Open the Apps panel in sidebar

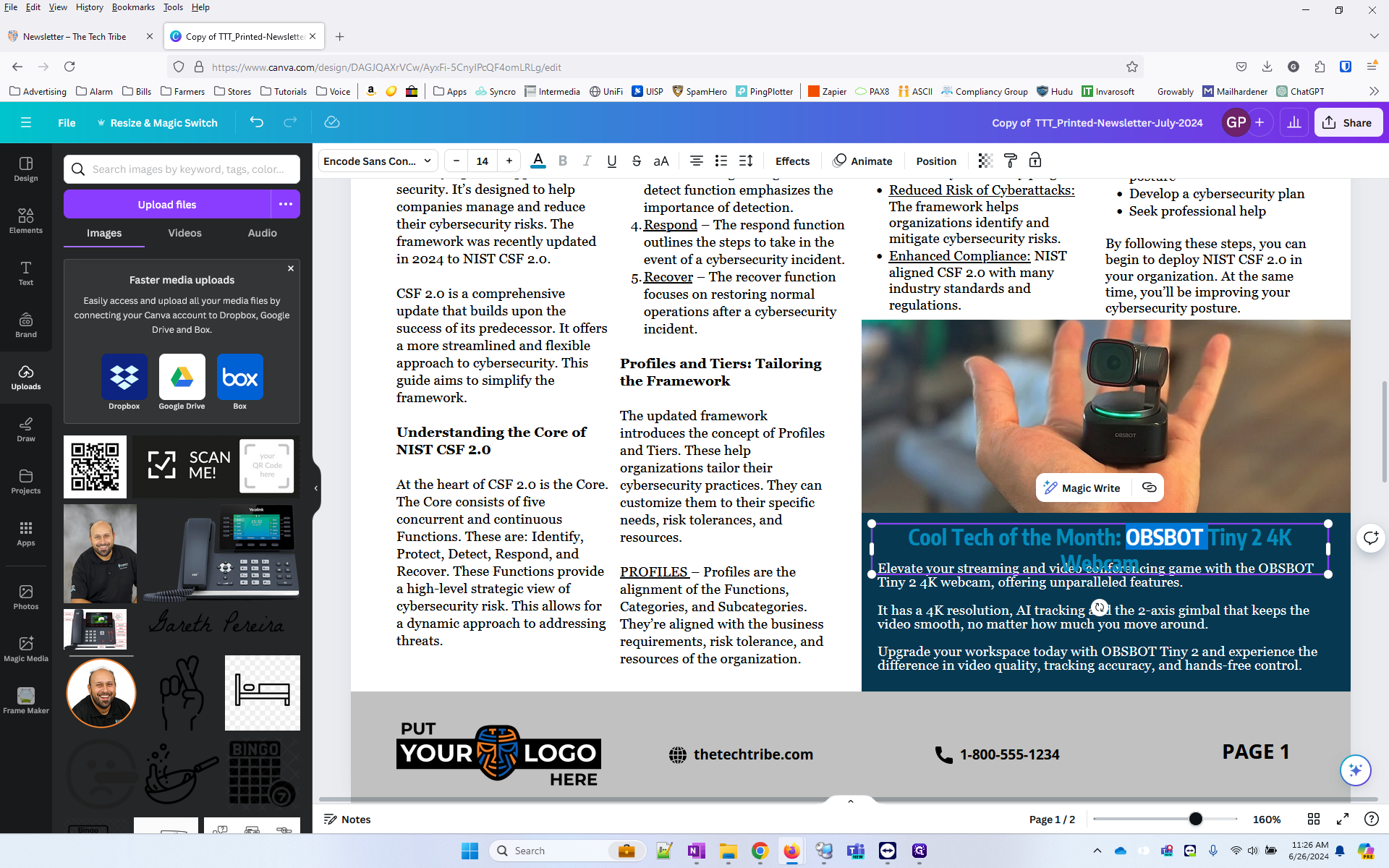tap(26, 534)
